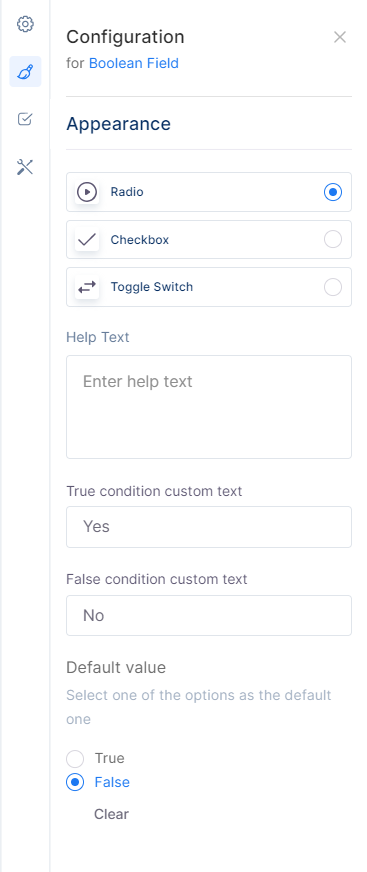Click the Radio option play icon
The image size is (367, 872).
click(87, 192)
